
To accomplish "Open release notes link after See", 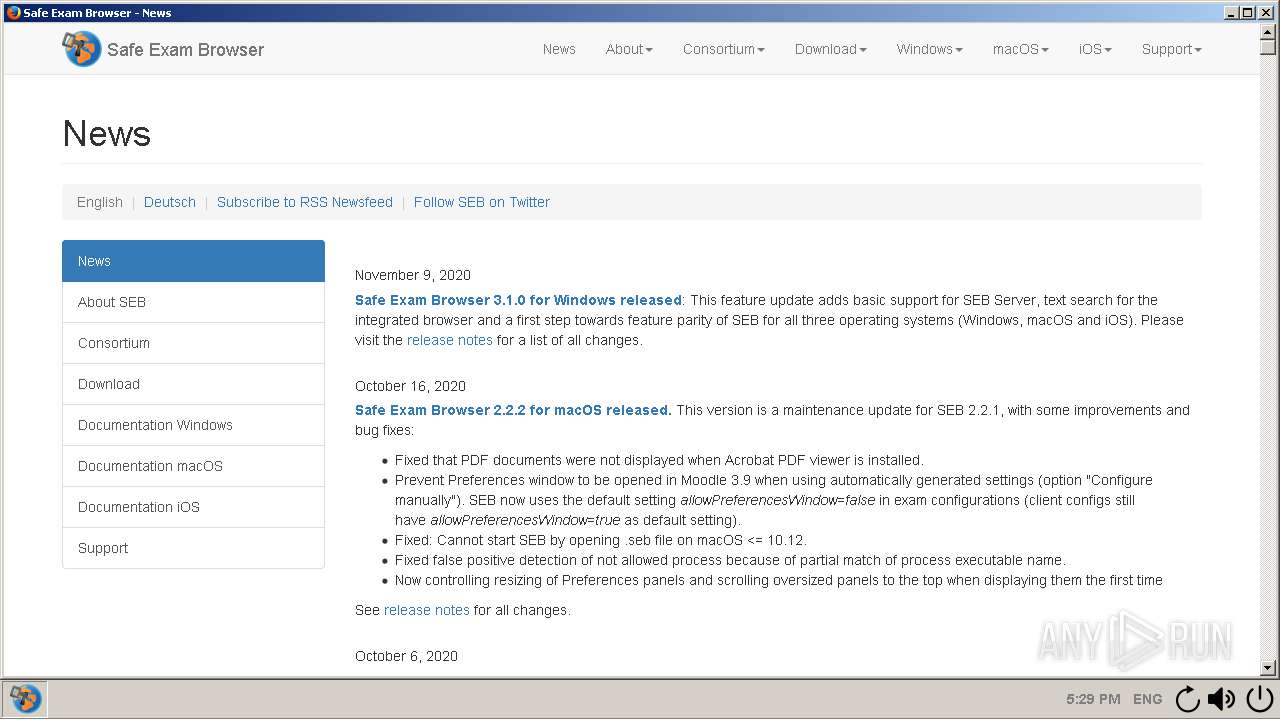I will tap(427, 610).
